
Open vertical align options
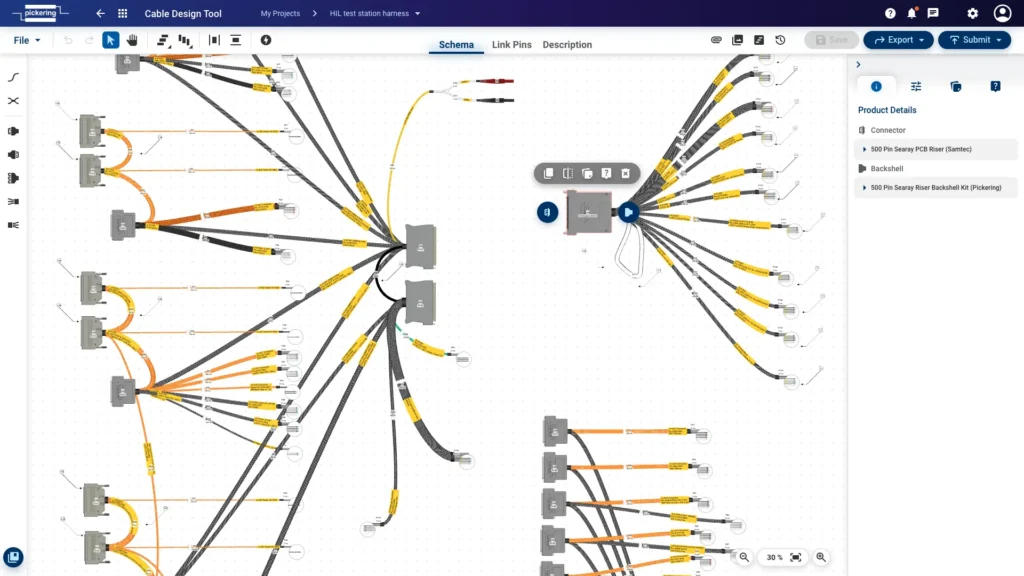coord(185,40)
